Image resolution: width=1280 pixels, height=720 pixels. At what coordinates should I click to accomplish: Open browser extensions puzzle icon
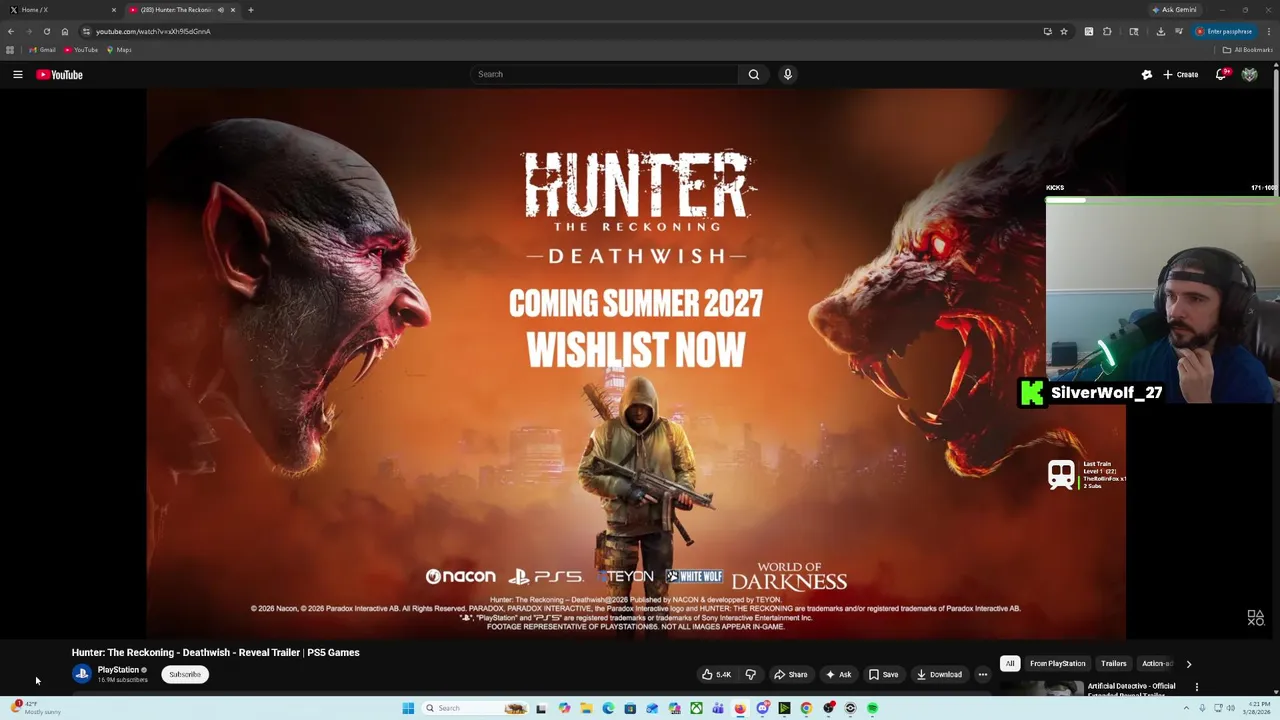click(x=1107, y=31)
